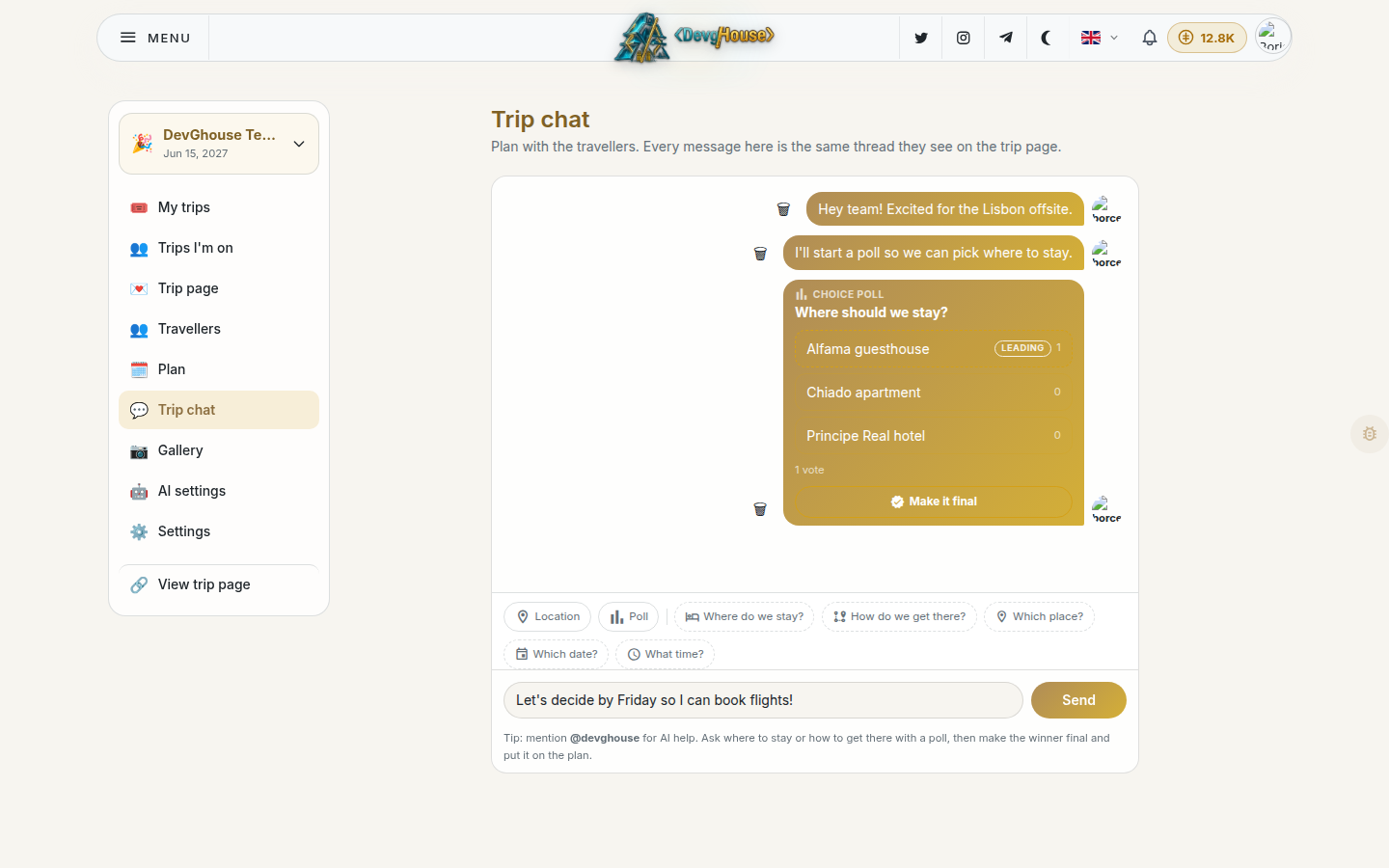
Task: Vote for Principe Real hotel
Action: coord(934,436)
